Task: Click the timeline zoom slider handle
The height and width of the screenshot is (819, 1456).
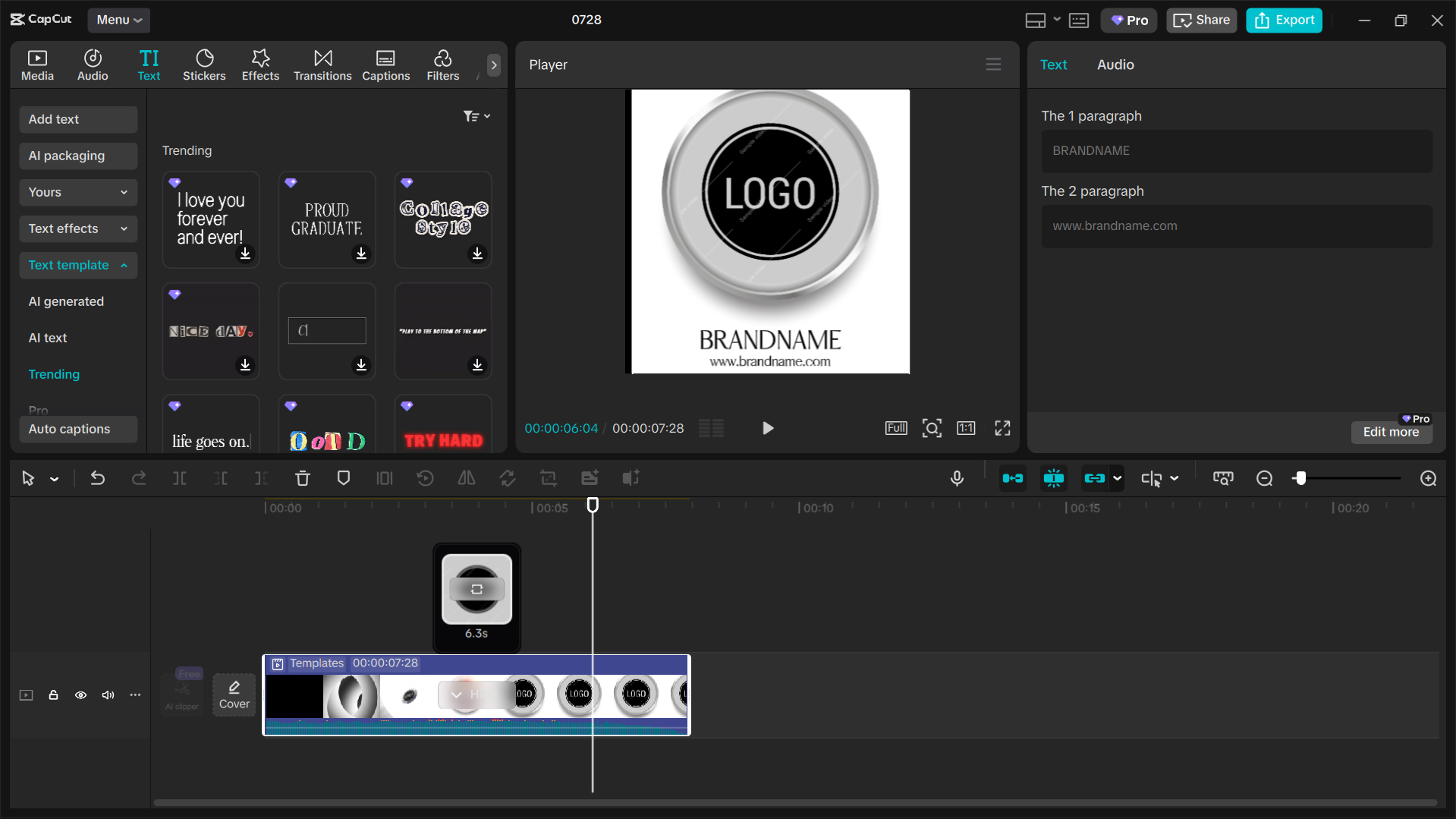Action: coord(1300,478)
